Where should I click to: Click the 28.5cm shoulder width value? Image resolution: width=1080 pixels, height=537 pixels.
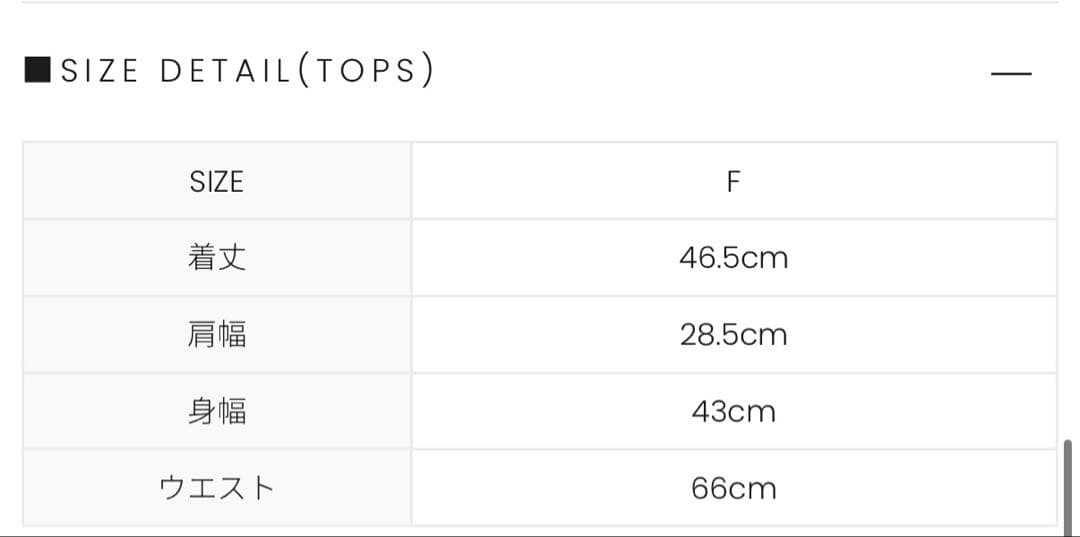734,335
